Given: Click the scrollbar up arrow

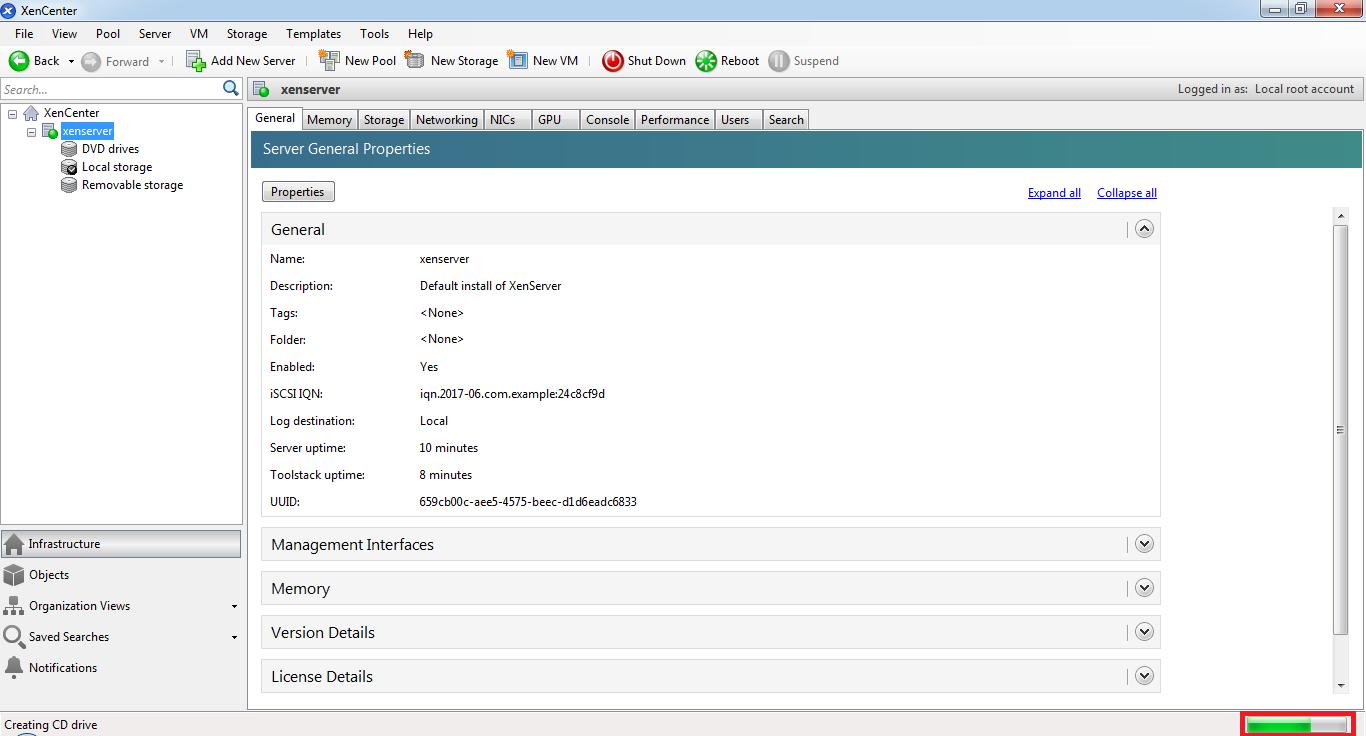Looking at the screenshot, I should pos(1341,215).
